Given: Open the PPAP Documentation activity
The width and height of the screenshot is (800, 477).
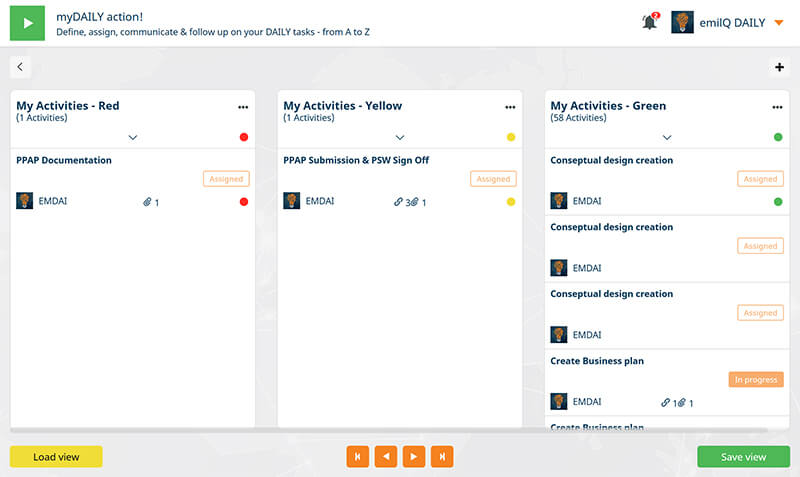Looking at the screenshot, I should (64, 160).
